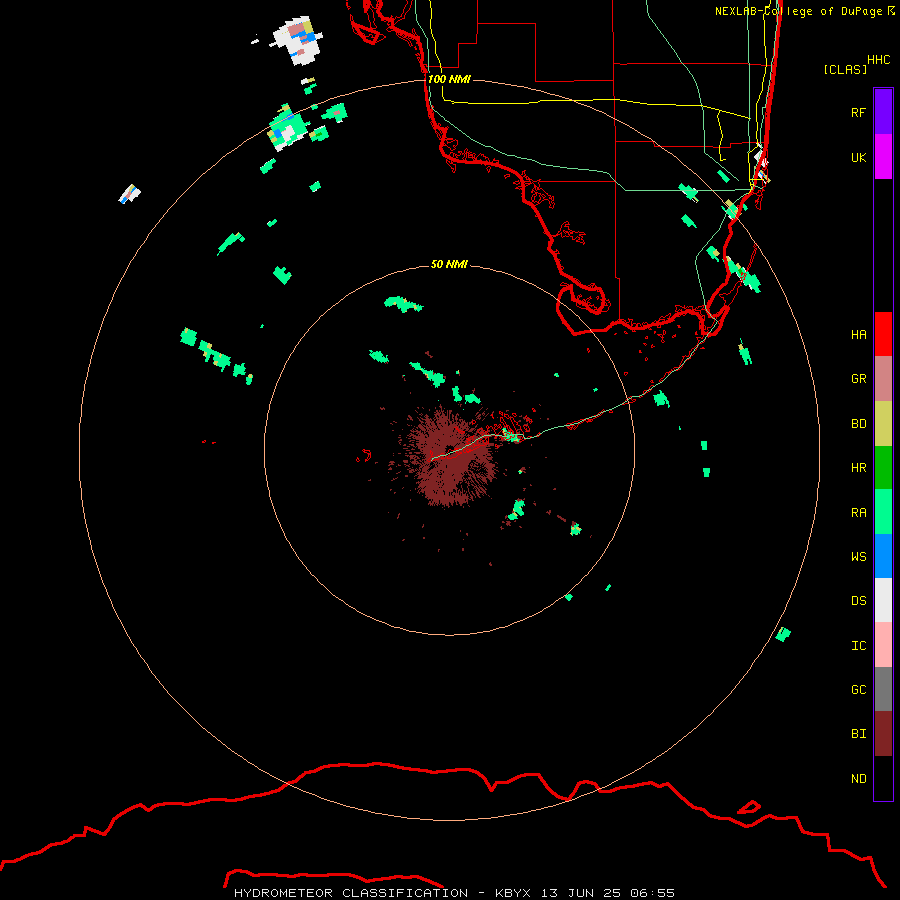Screen dimensions: 900x900
Task: Click the 'DS' legend label
Action: coord(858,600)
